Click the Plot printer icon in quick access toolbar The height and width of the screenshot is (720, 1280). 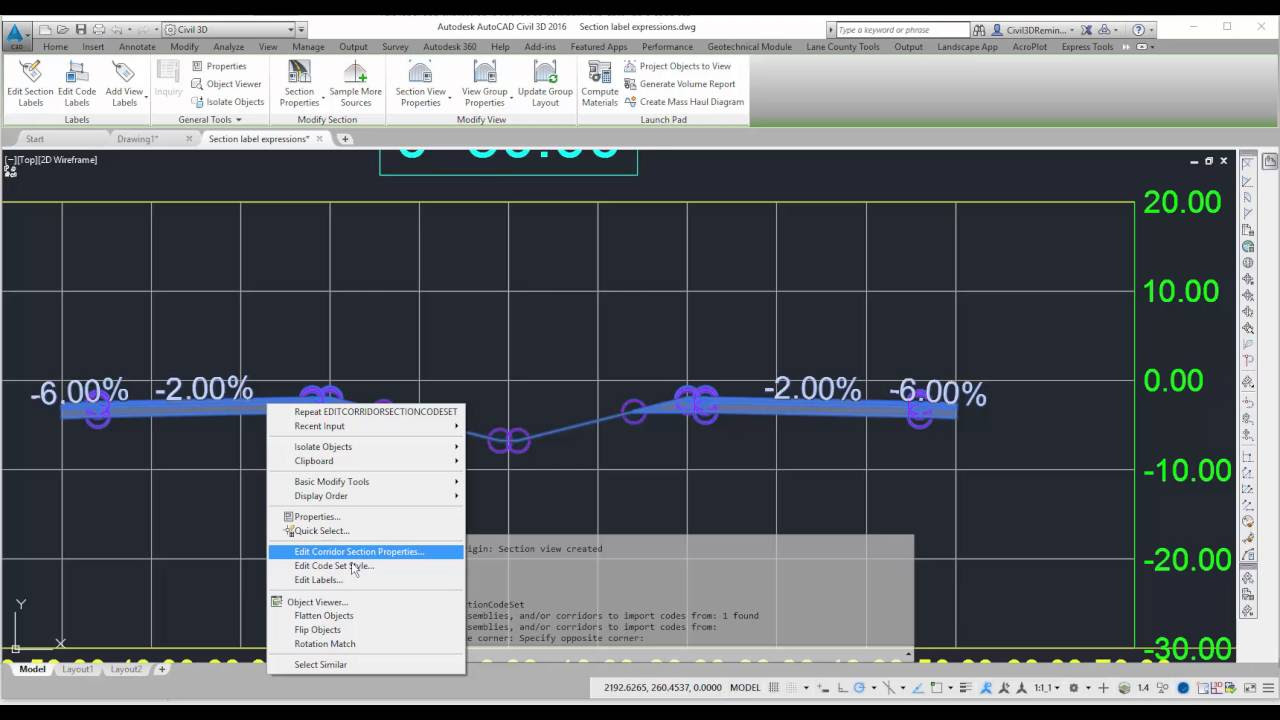coord(99,29)
